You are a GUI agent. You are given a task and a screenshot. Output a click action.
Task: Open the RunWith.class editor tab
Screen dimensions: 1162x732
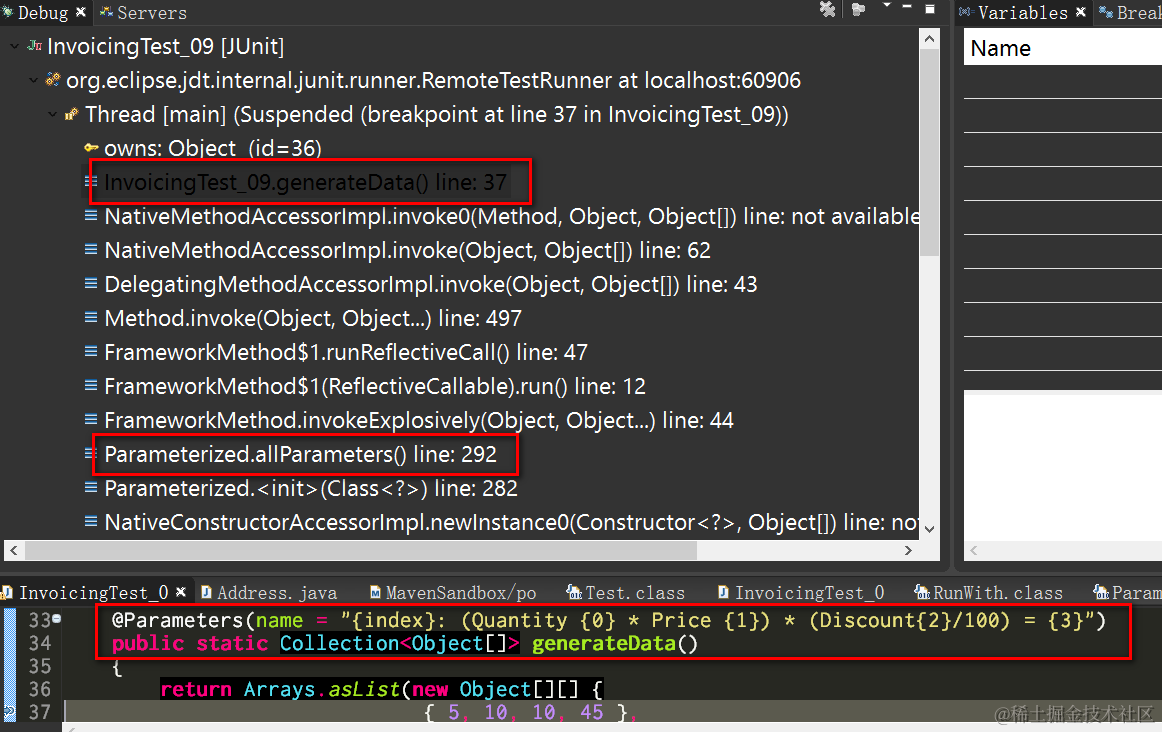[x=989, y=593]
